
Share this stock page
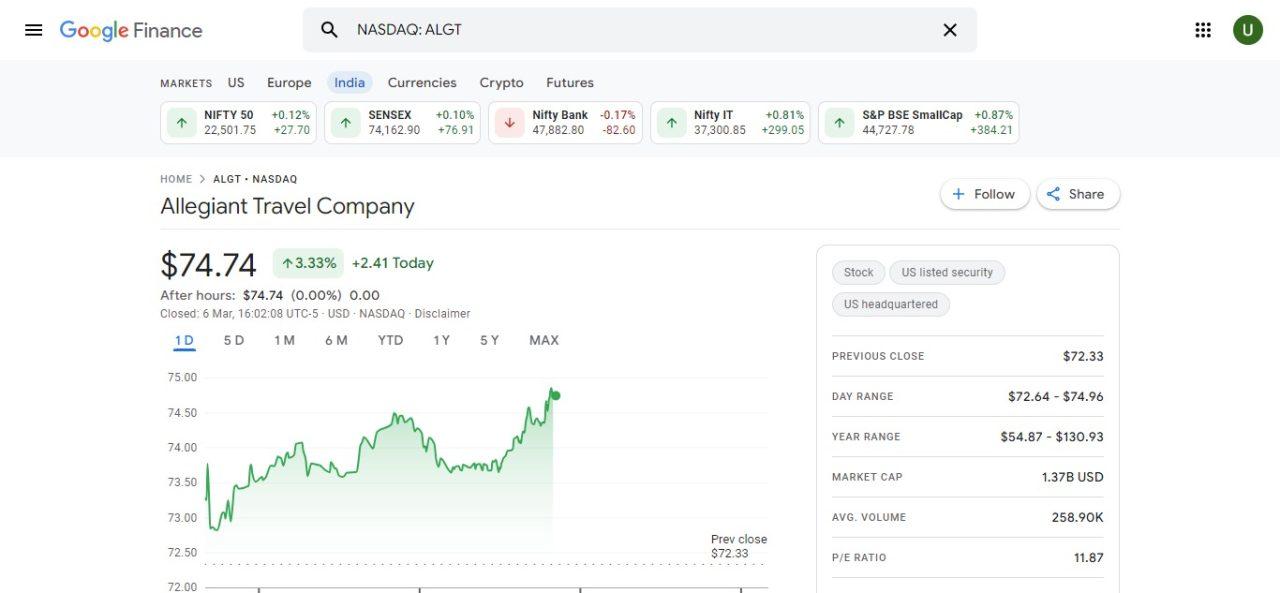pos(1078,194)
